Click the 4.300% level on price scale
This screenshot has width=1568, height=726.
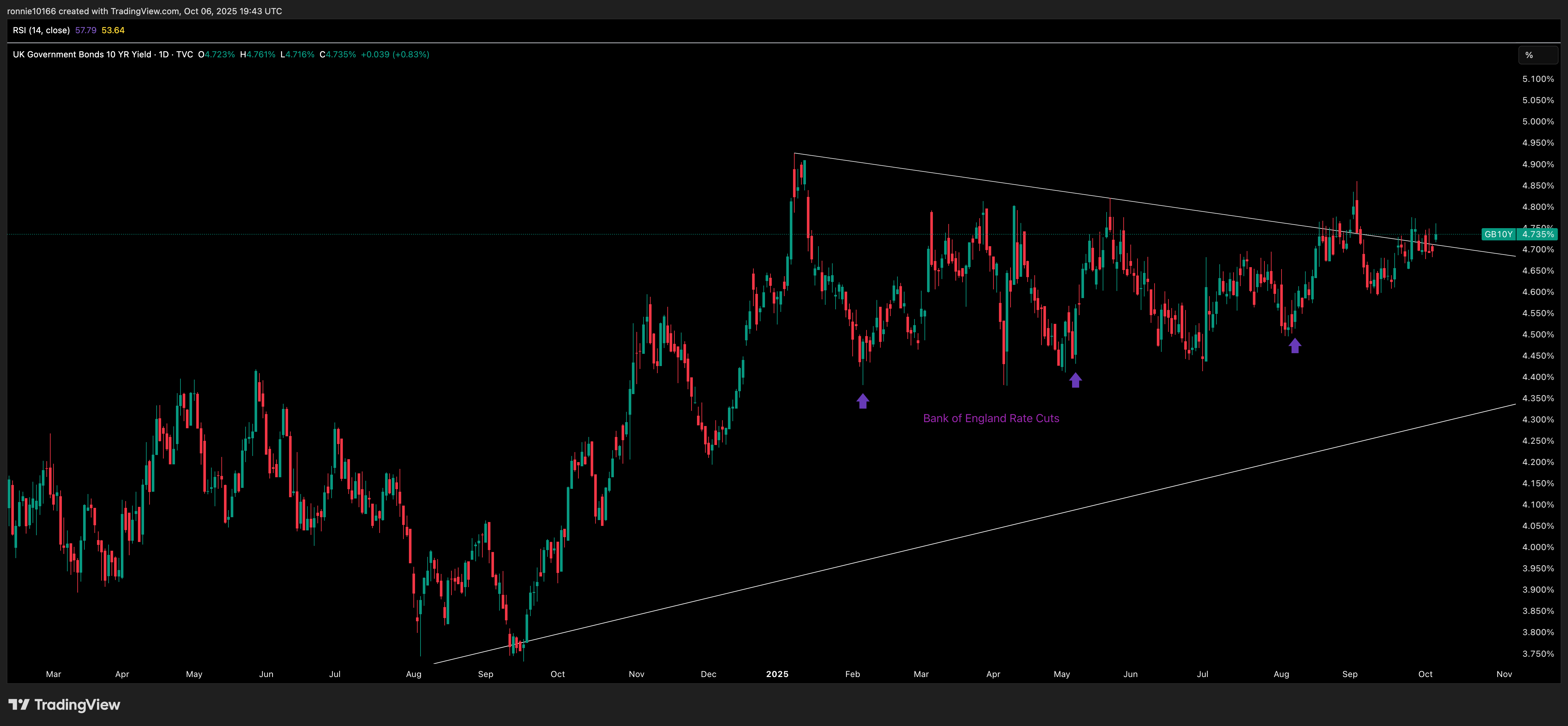1538,420
